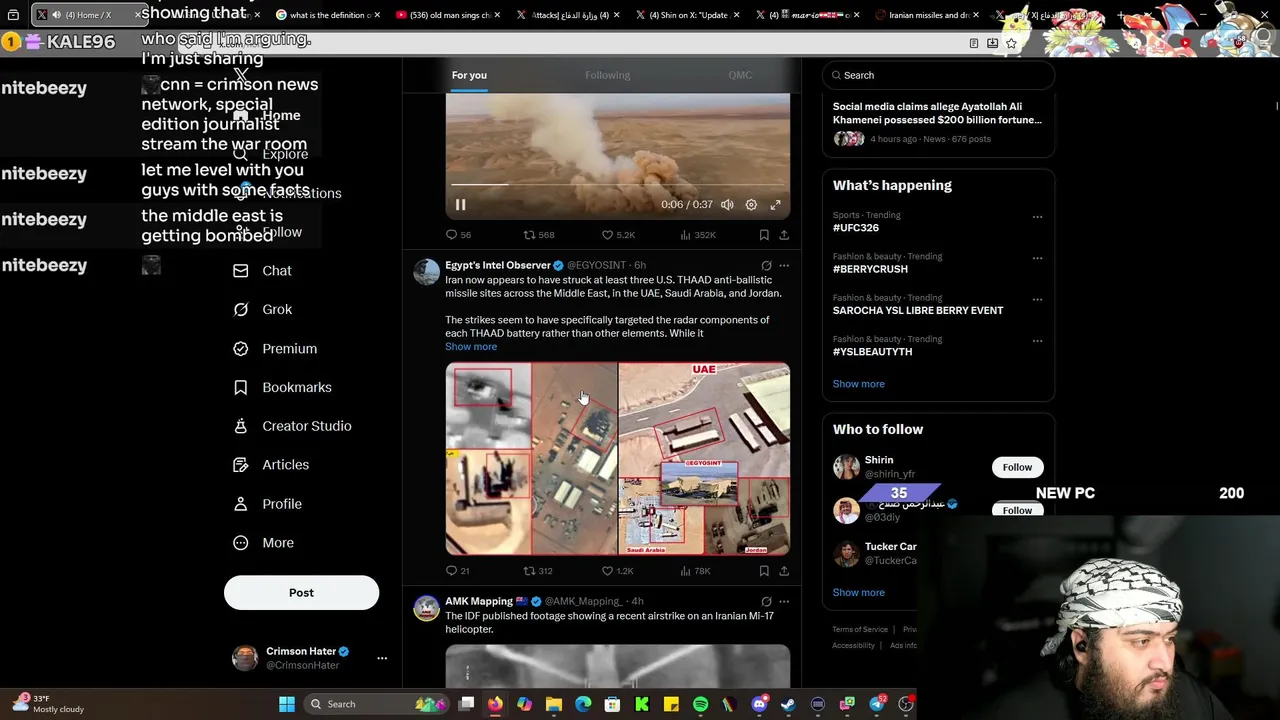Image resolution: width=1280 pixels, height=720 pixels.
Task: Open Spotify from the taskbar
Action: [x=700, y=704]
